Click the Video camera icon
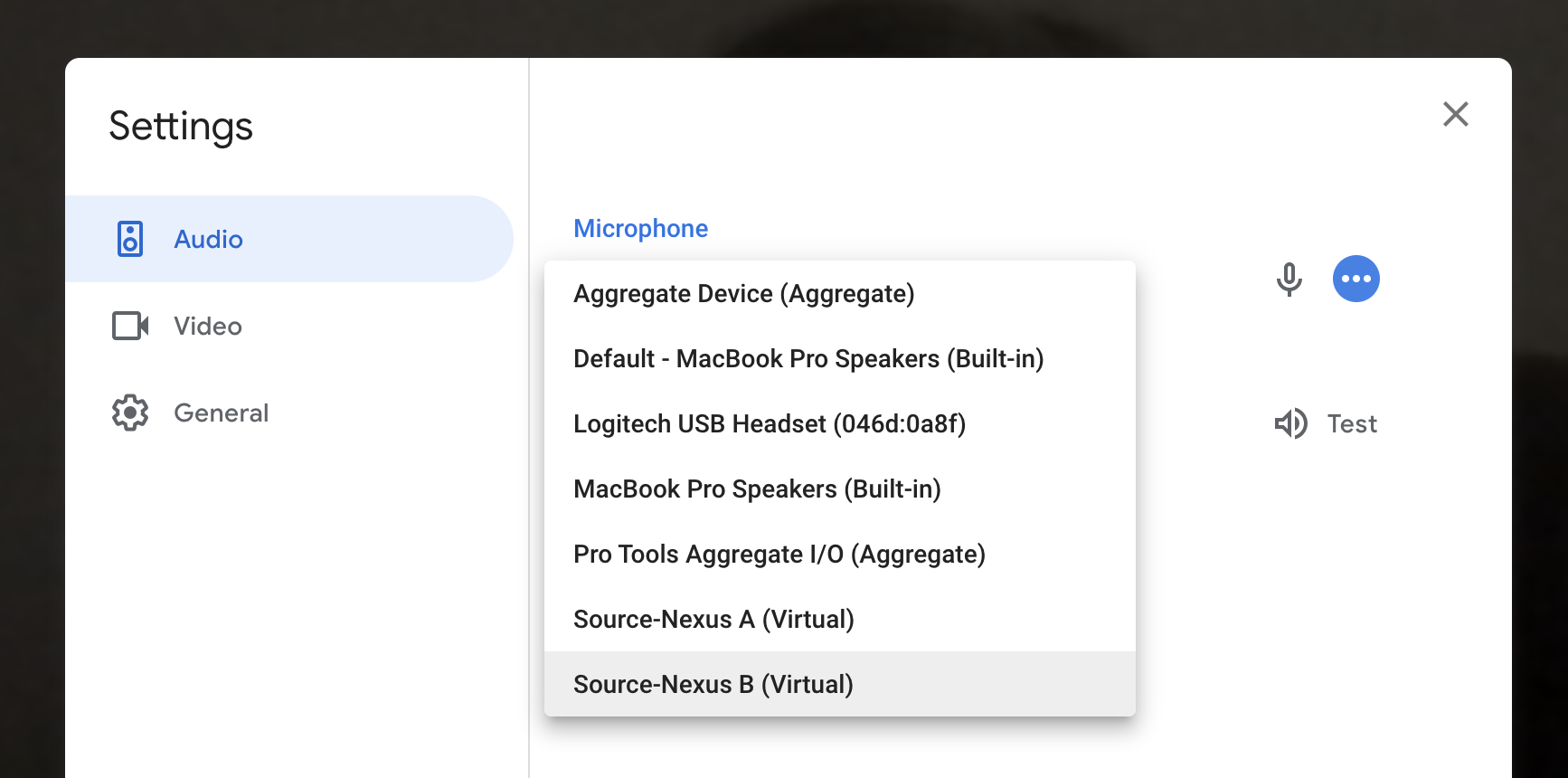1568x778 pixels. (130, 326)
